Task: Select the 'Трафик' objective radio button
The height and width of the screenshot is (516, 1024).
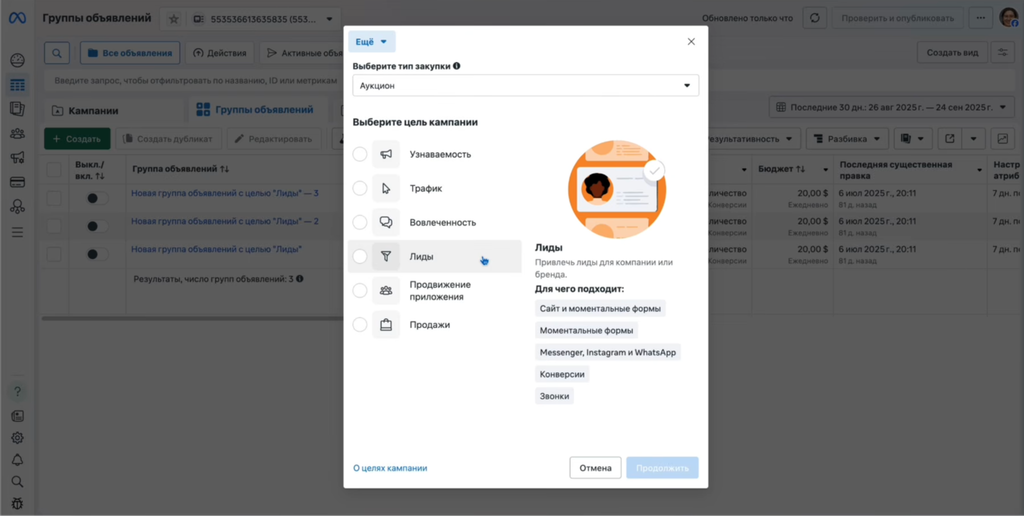Action: point(360,188)
